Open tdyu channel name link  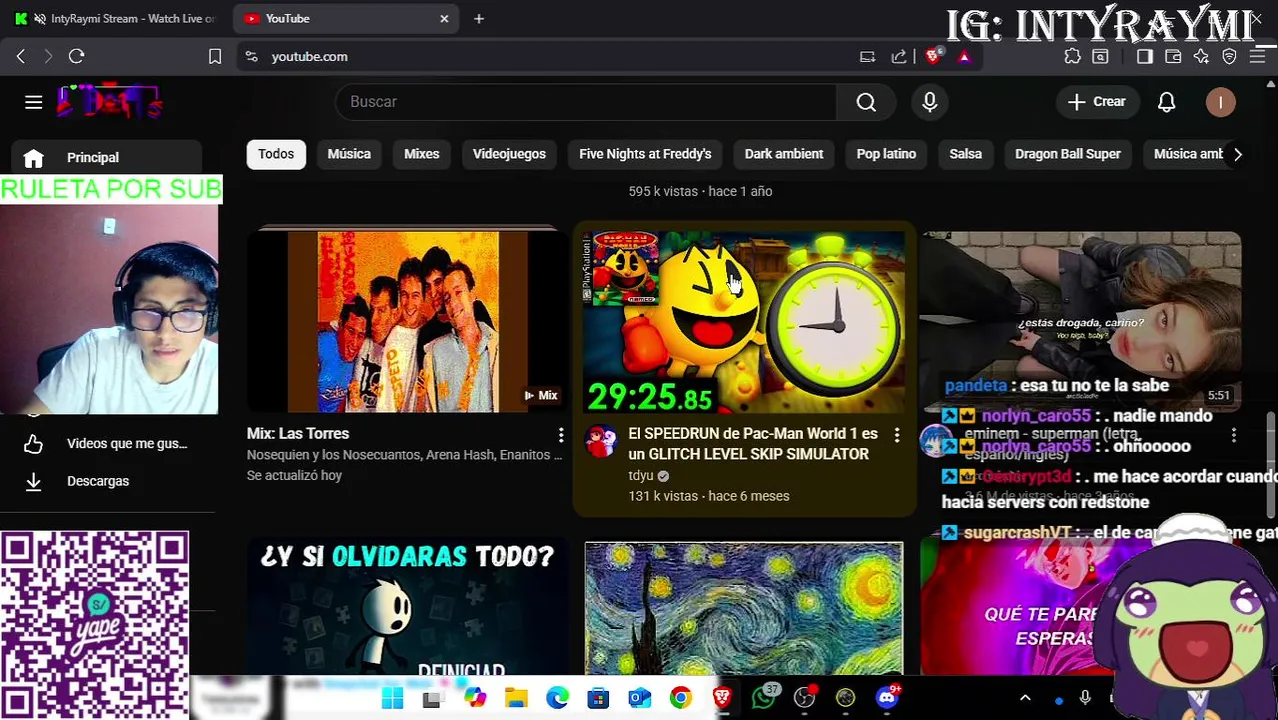pyautogui.click(x=640, y=476)
